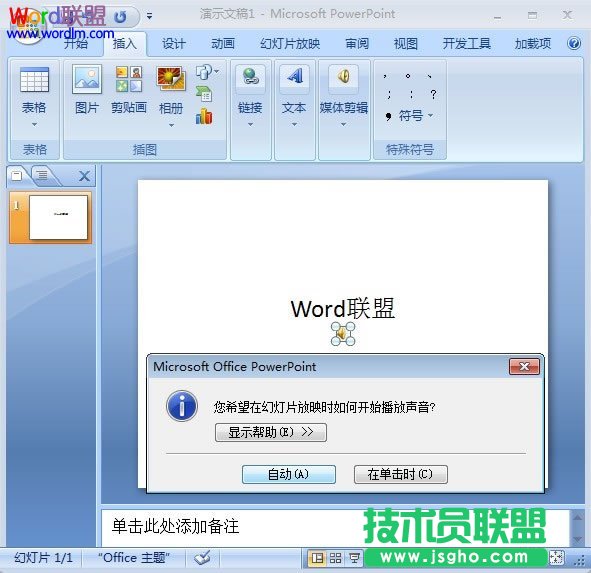
Task: Click the 在单击时(C) button
Action: click(x=401, y=474)
